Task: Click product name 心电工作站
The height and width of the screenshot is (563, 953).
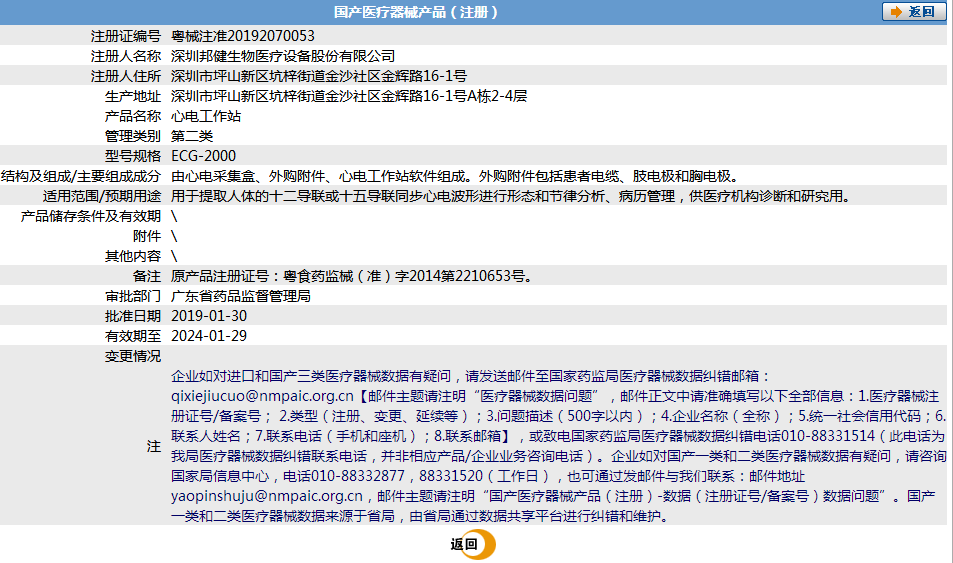Action: click(x=206, y=116)
